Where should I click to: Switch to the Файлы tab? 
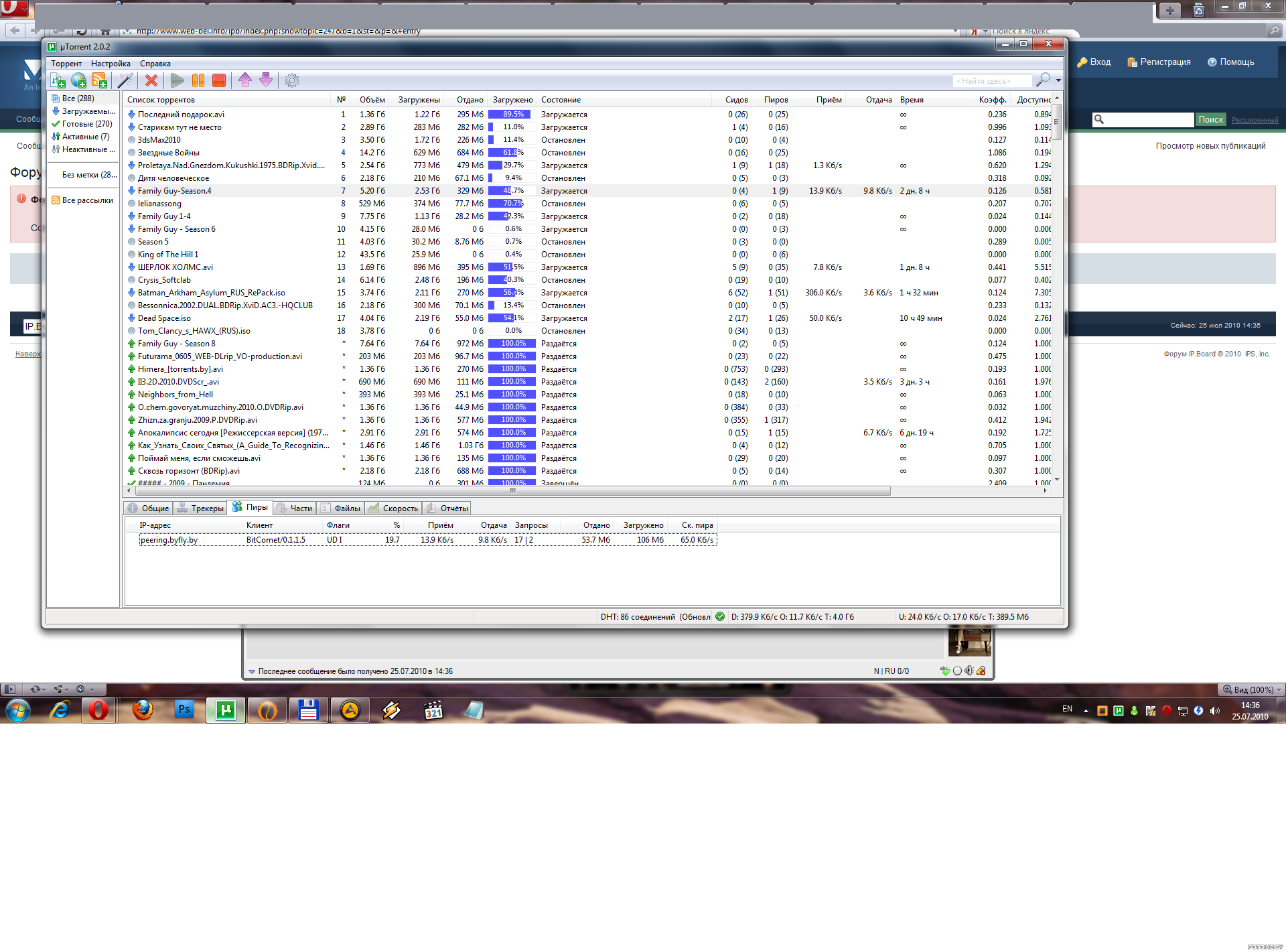click(340, 508)
